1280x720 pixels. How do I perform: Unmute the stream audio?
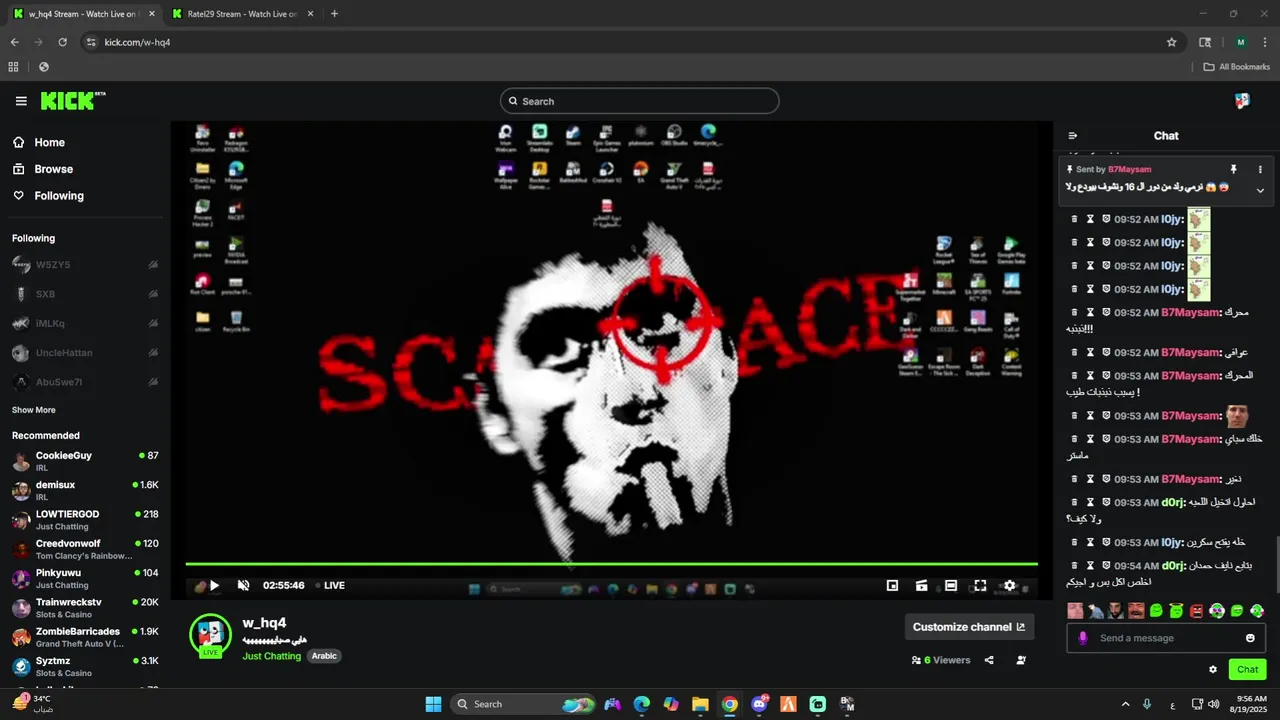point(243,586)
